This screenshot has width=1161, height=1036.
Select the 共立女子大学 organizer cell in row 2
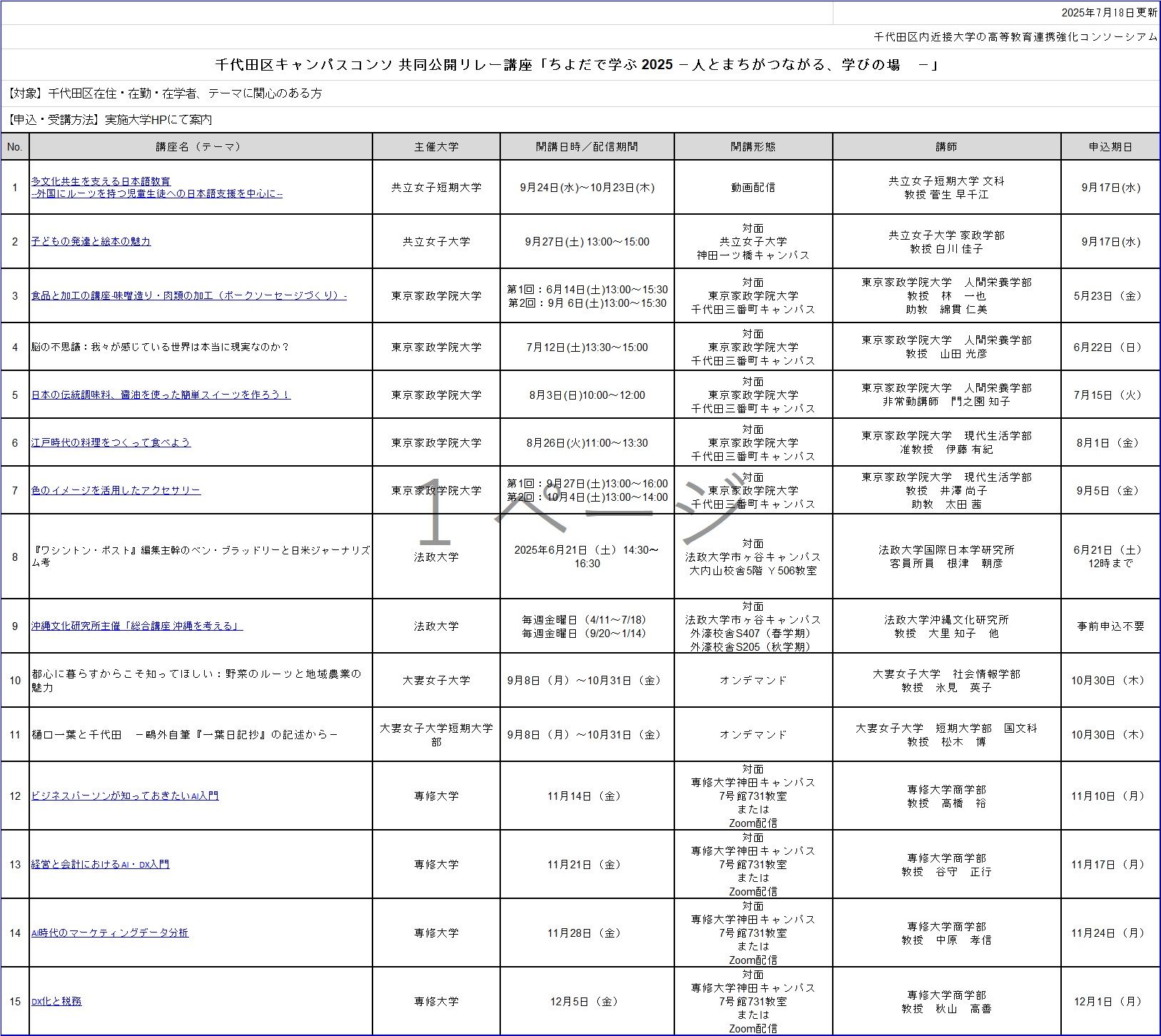click(436, 241)
